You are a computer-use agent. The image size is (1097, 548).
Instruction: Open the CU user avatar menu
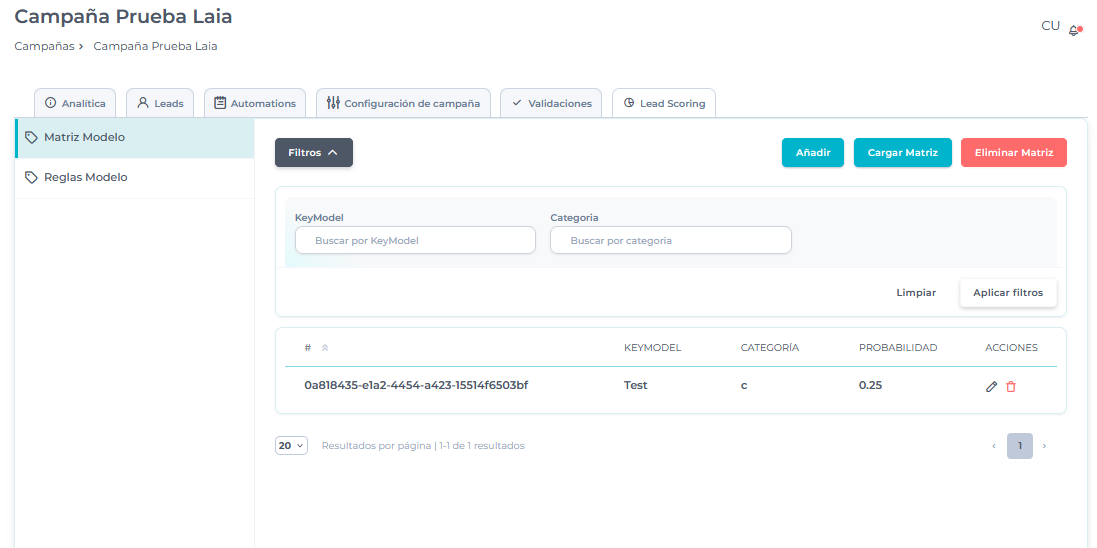[x=1050, y=26]
